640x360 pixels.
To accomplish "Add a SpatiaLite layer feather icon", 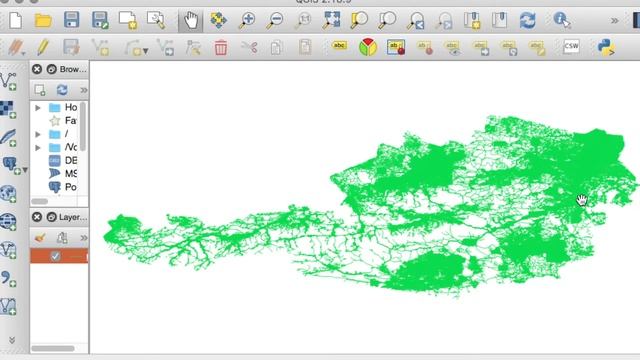I will 8,138.
